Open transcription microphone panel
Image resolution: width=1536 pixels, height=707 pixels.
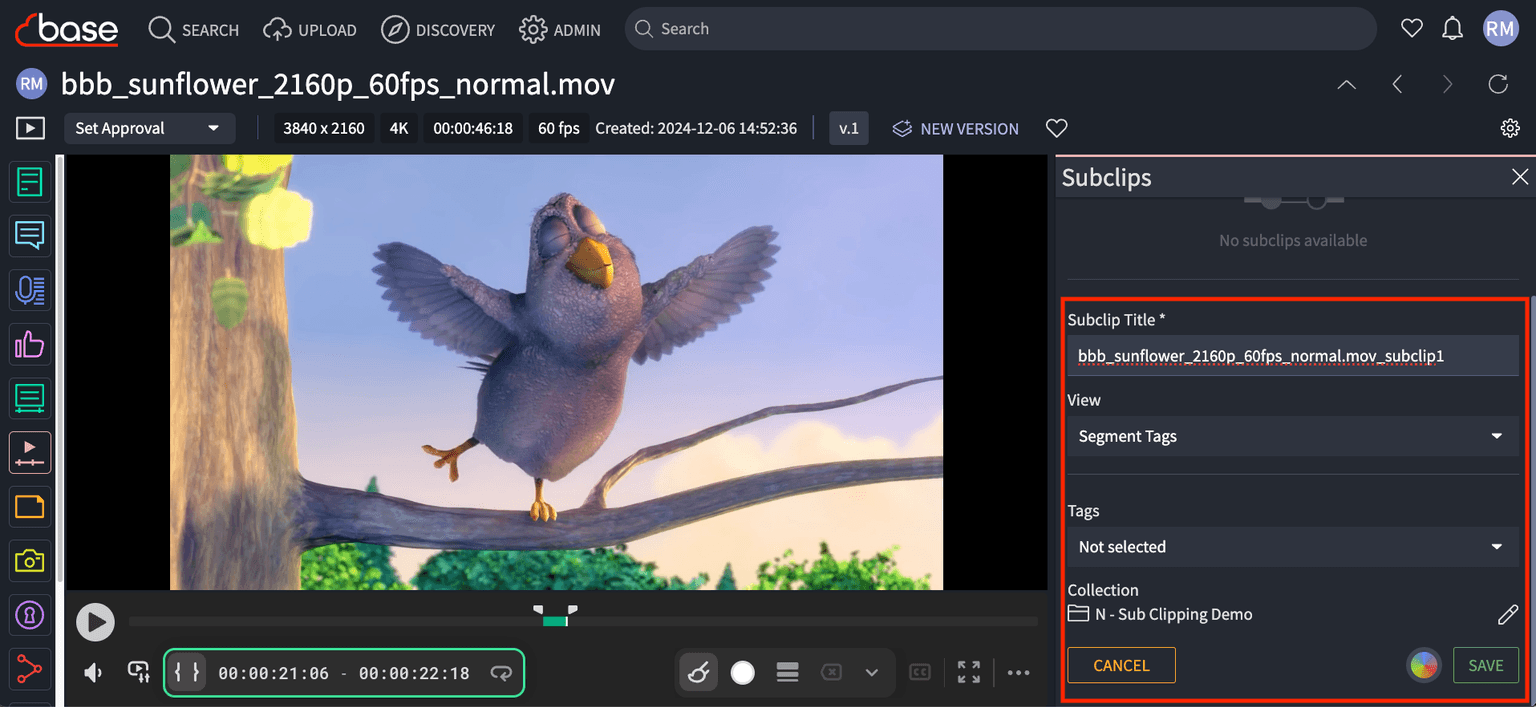[30, 290]
